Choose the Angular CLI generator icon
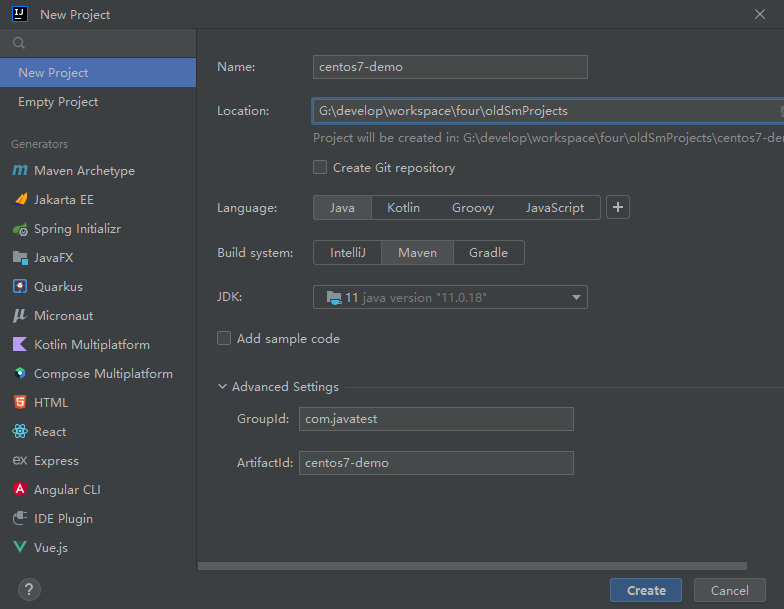The image size is (784, 609). coord(20,490)
